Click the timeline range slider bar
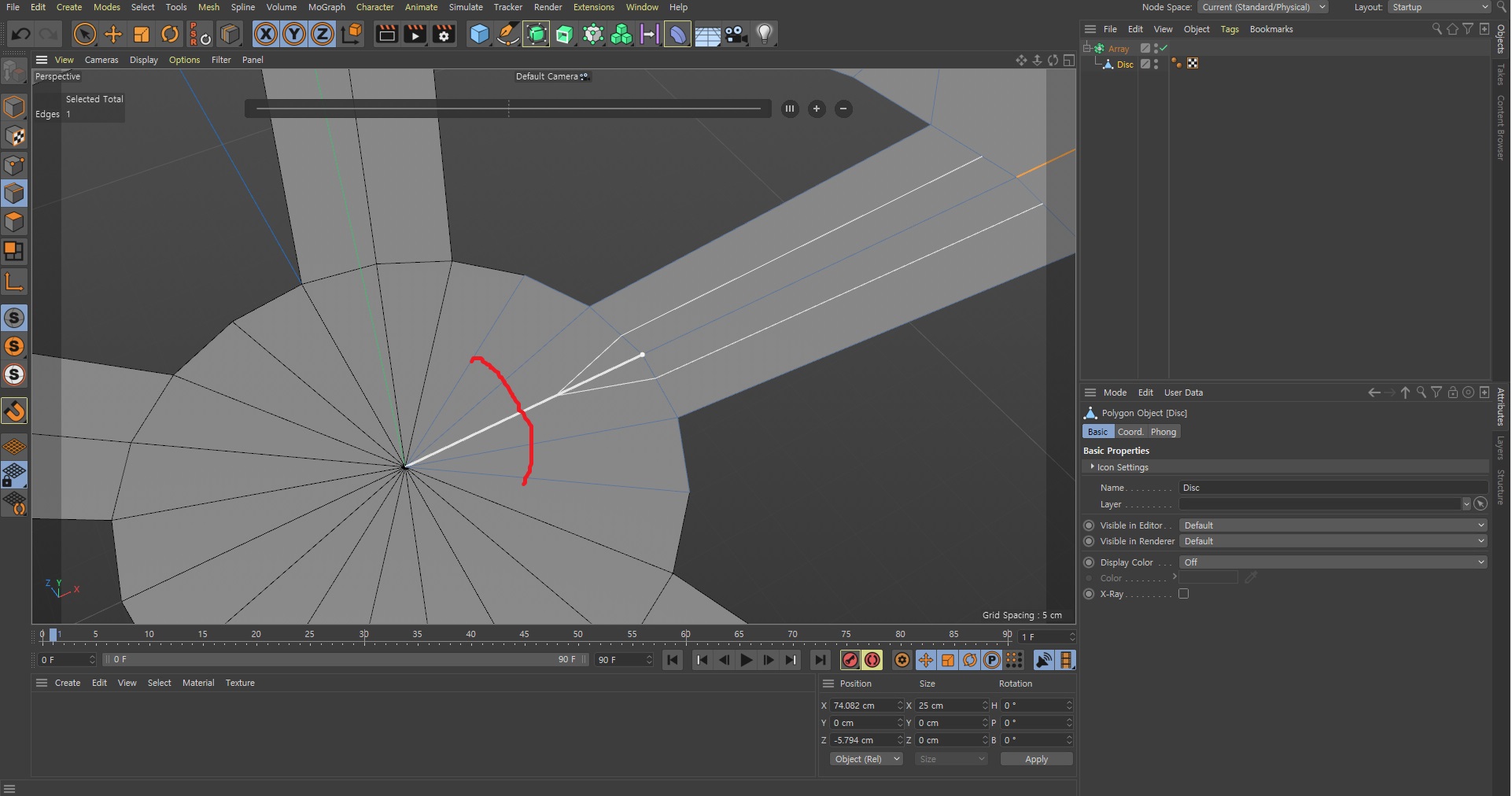The width and height of the screenshot is (1512, 796). (346, 660)
